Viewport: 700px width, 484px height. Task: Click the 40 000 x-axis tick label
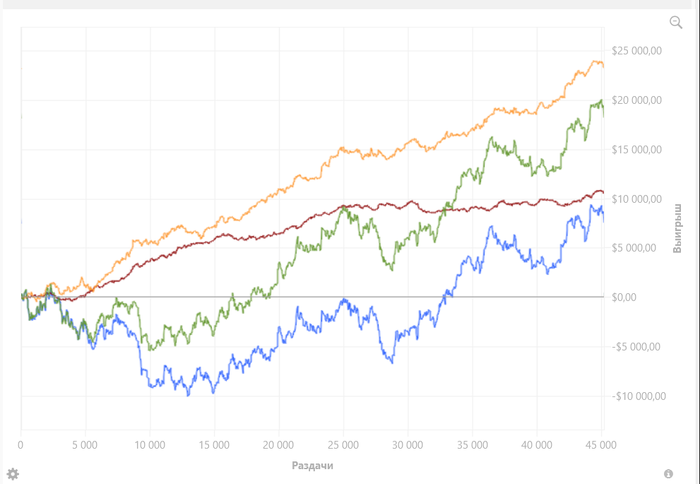536,444
